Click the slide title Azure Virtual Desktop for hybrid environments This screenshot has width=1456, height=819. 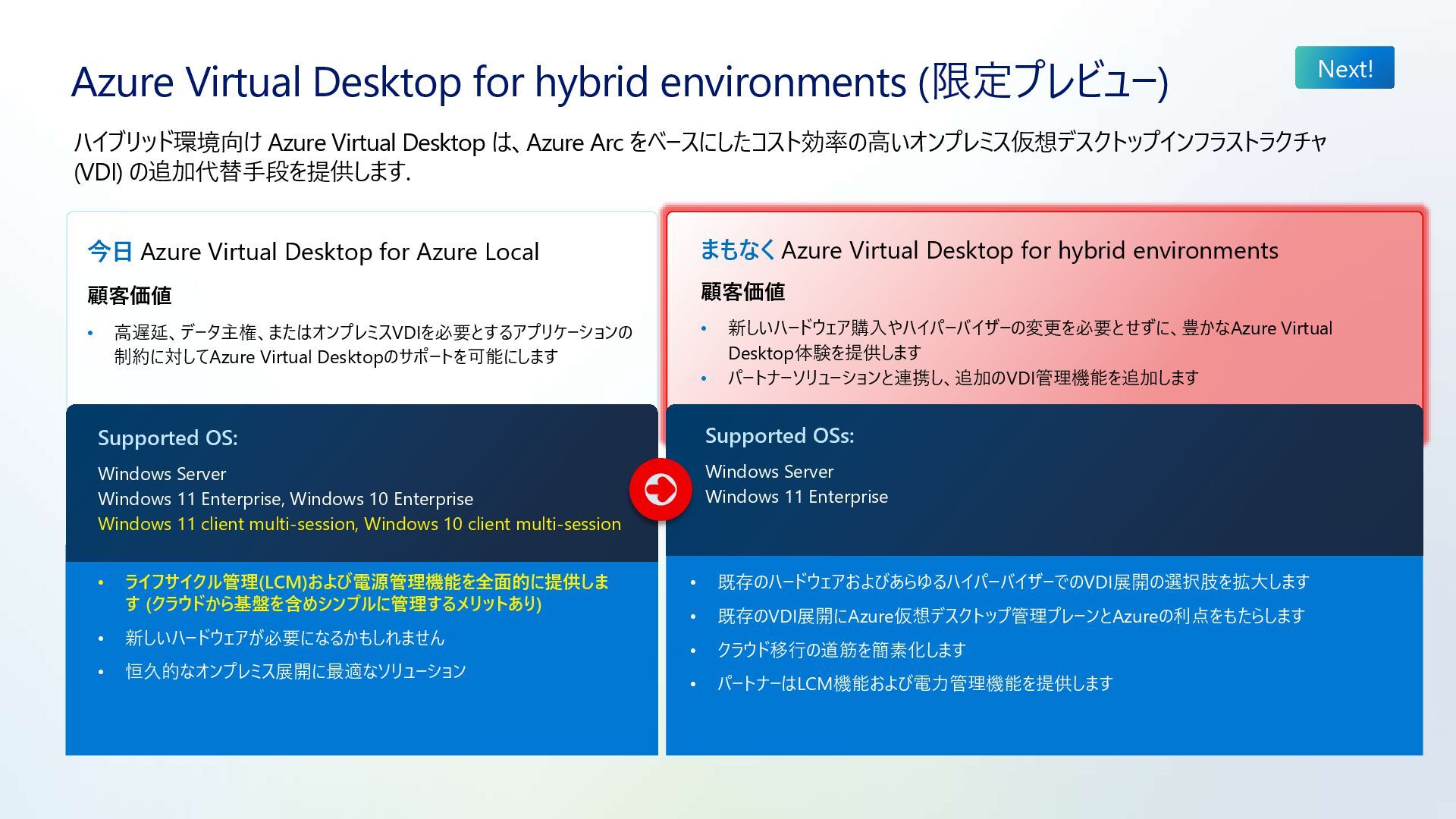pyautogui.click(x=618, y=81)
